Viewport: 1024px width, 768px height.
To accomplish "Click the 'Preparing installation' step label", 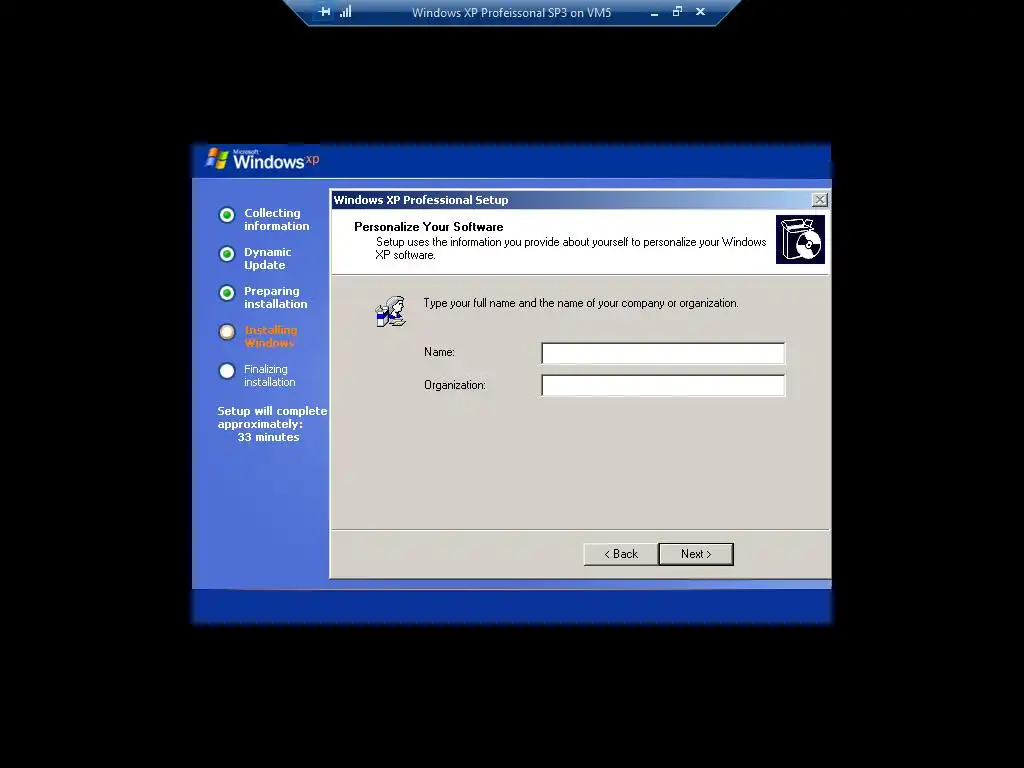I will click(x=275, y=298).
